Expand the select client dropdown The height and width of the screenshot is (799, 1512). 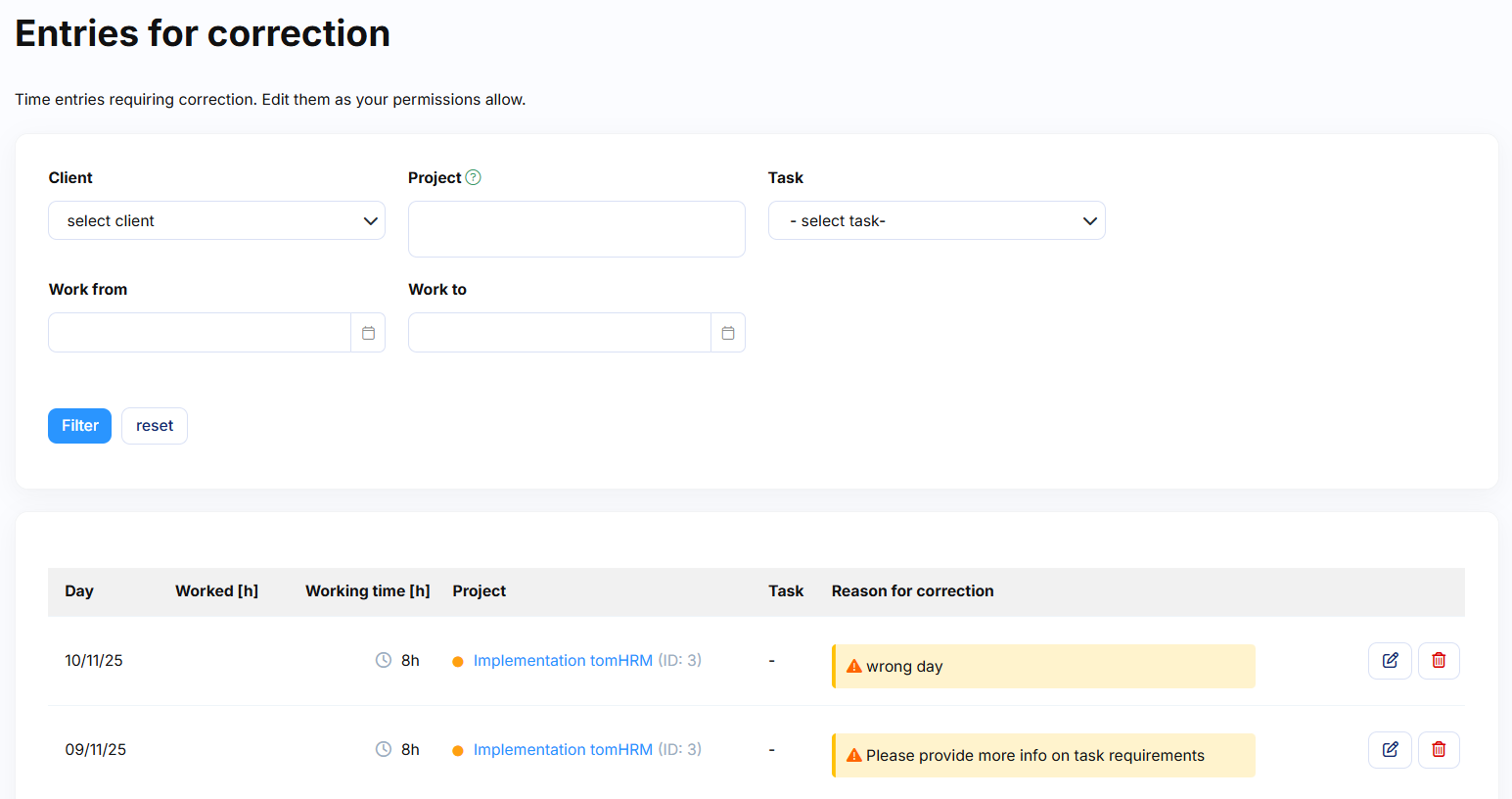[x=216, y=221]
